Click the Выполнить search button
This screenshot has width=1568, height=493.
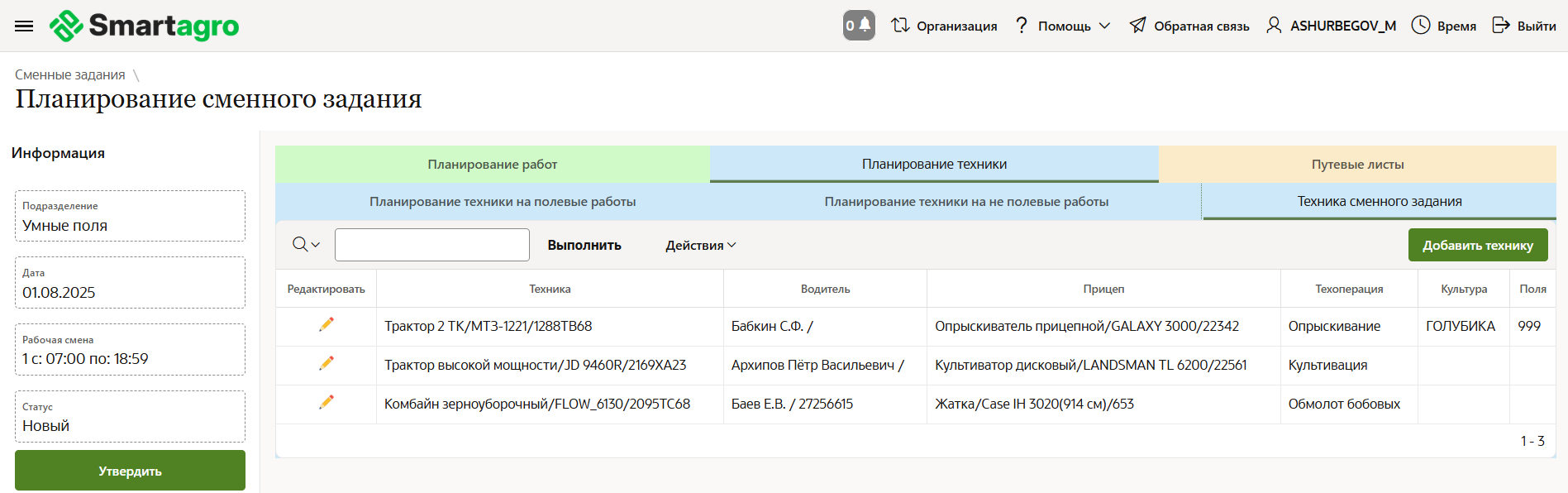[584, 246]
